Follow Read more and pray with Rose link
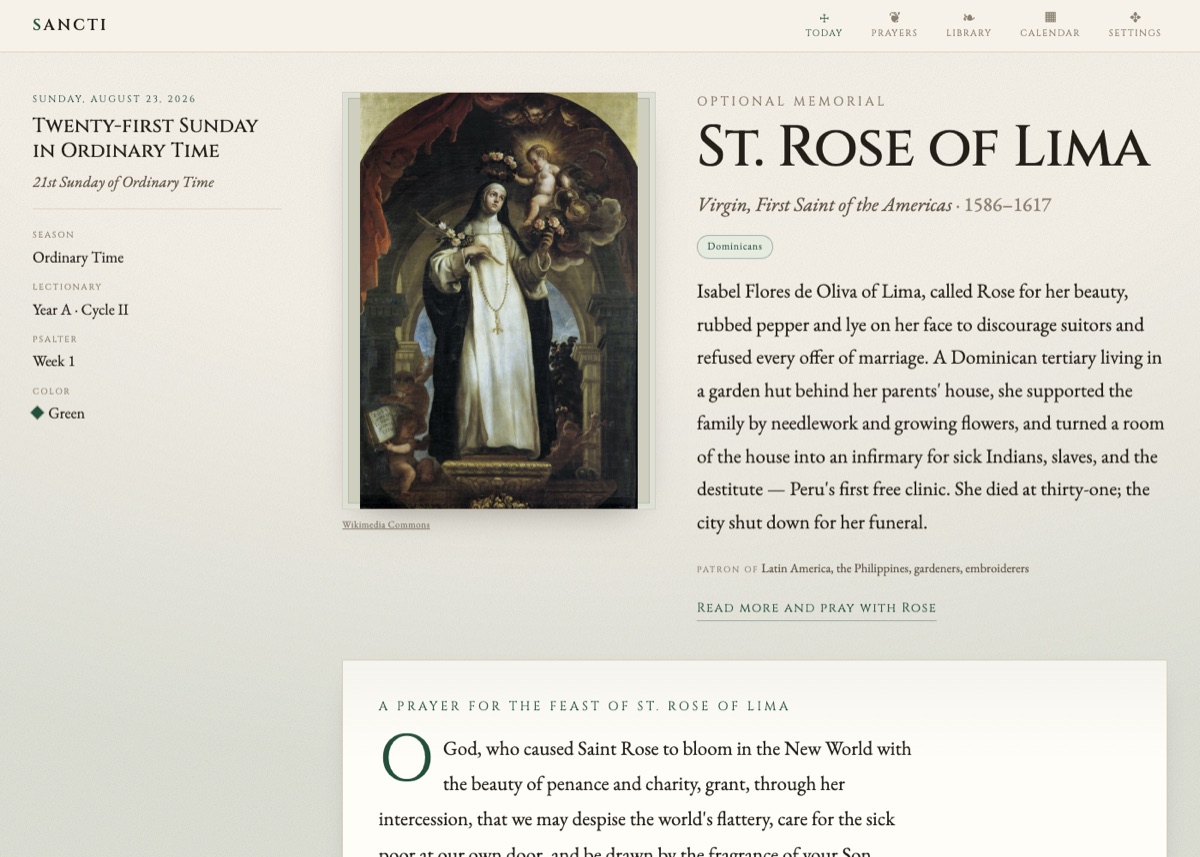The image size is (1200, 857). (x=816, y=608)
